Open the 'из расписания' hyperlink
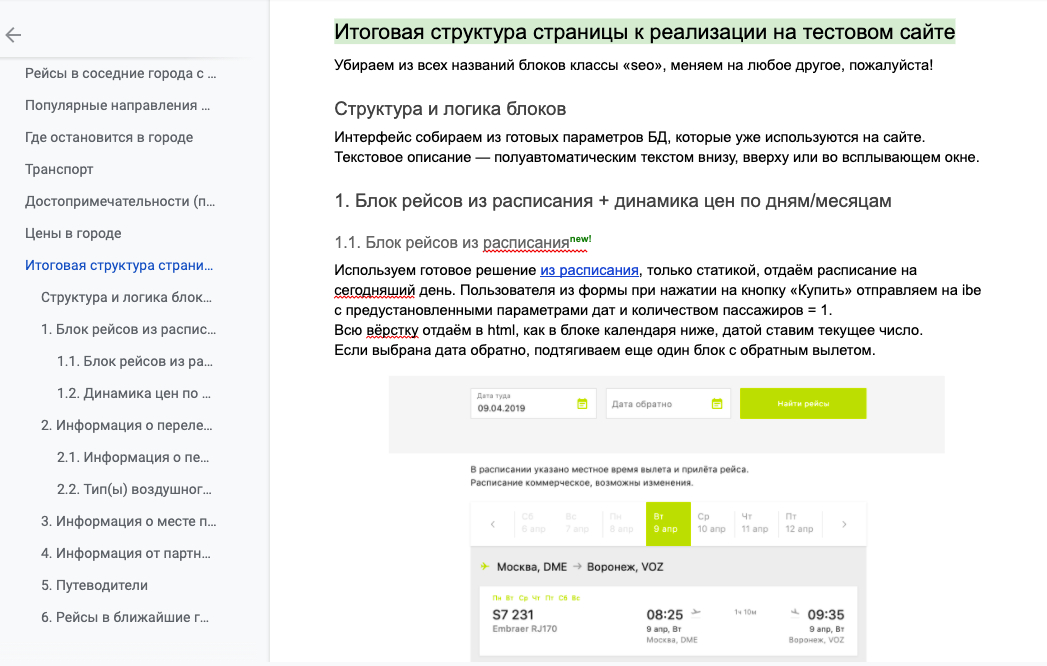Image resolution: width=1047 pixels, height=666 pixels. coord(589,270)
